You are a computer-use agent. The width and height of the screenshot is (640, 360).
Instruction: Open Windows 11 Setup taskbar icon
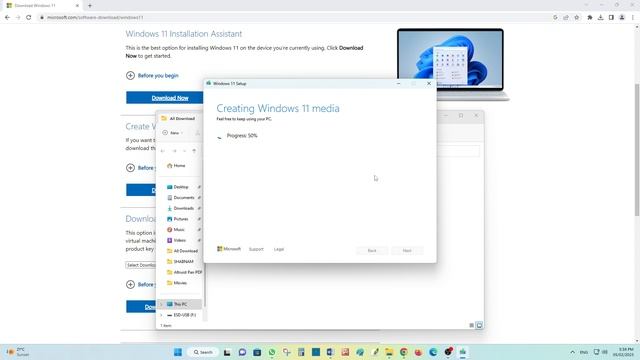tap(463, 352)
